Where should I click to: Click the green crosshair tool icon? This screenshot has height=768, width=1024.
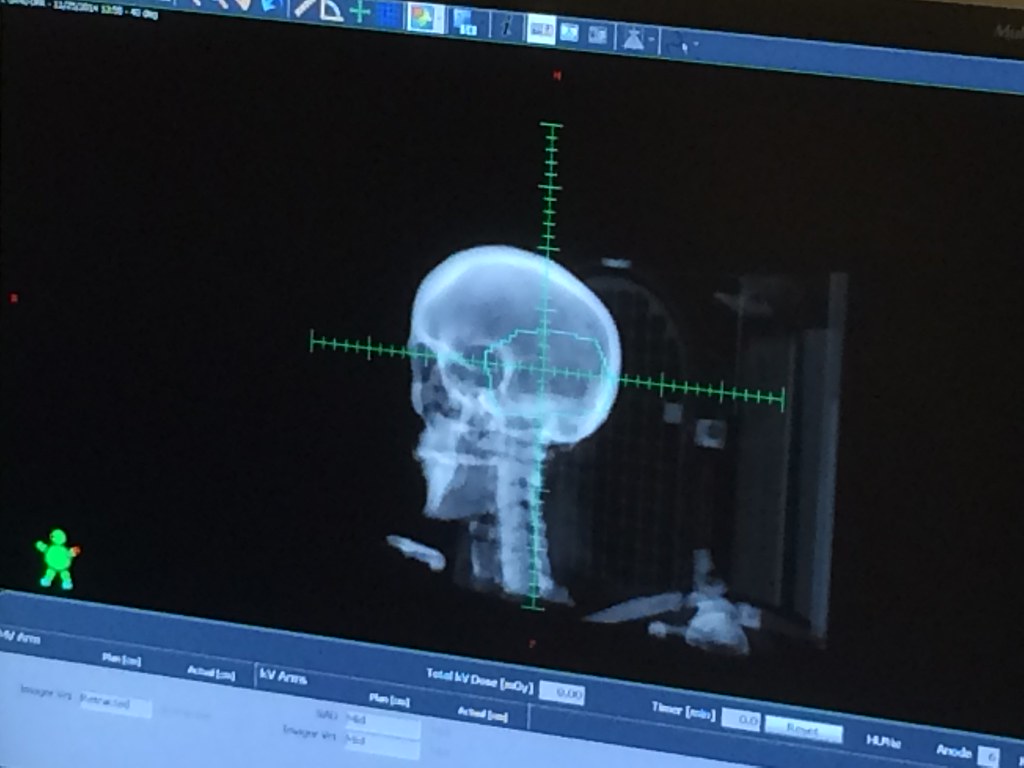(x=359, y=13)
